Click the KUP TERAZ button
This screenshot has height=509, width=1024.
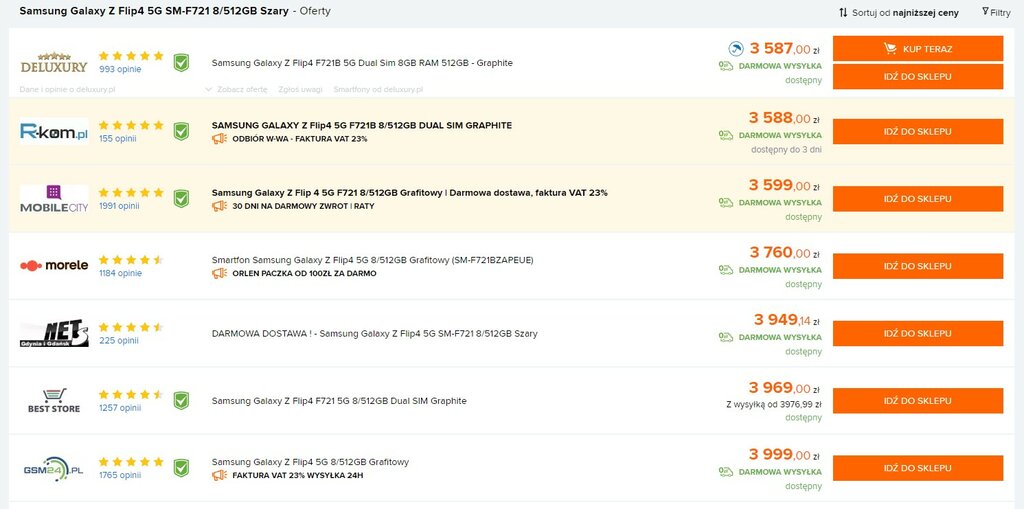tap(918, 49)
